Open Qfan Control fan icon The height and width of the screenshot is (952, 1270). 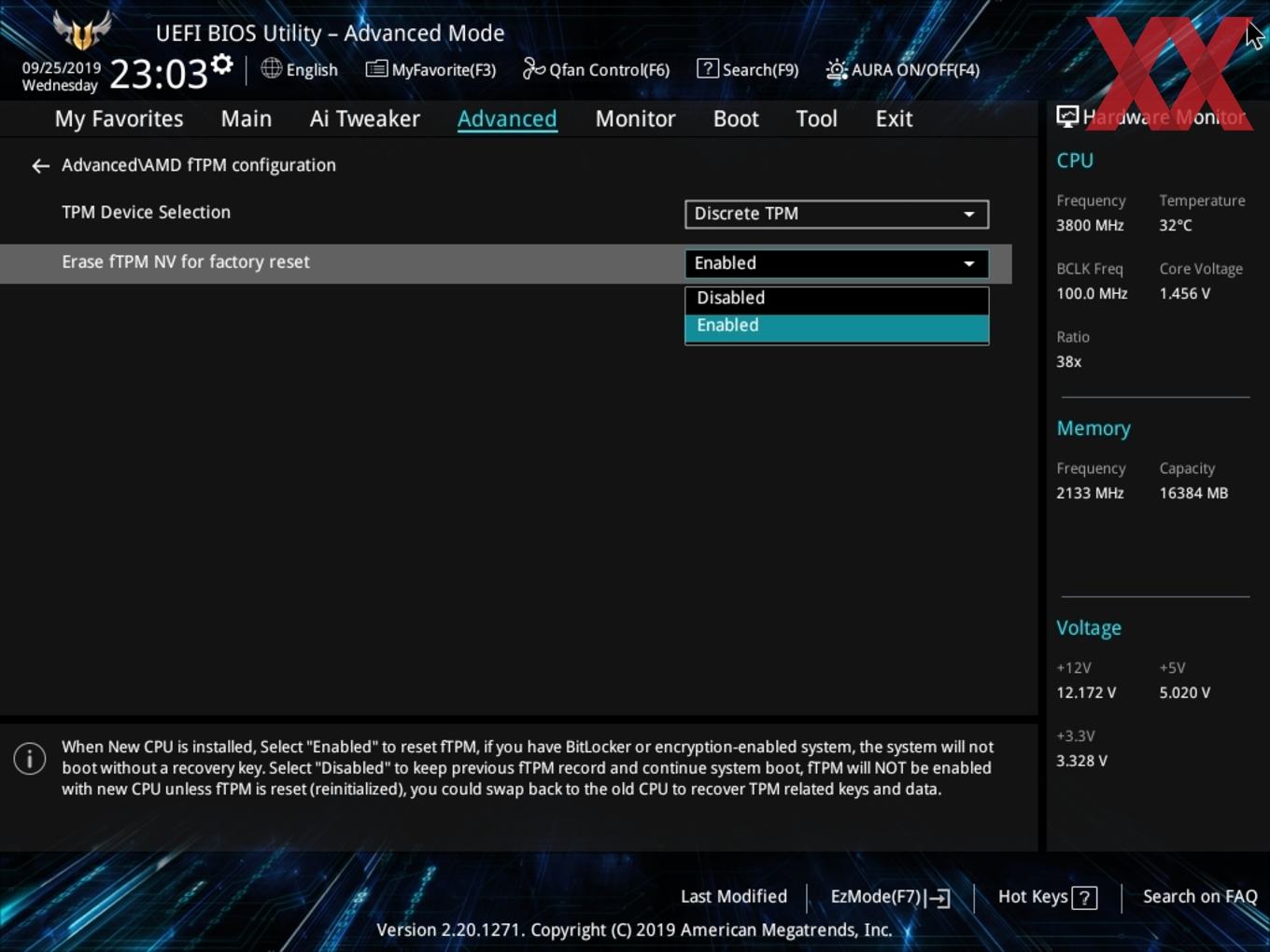[x=533, y=68]
